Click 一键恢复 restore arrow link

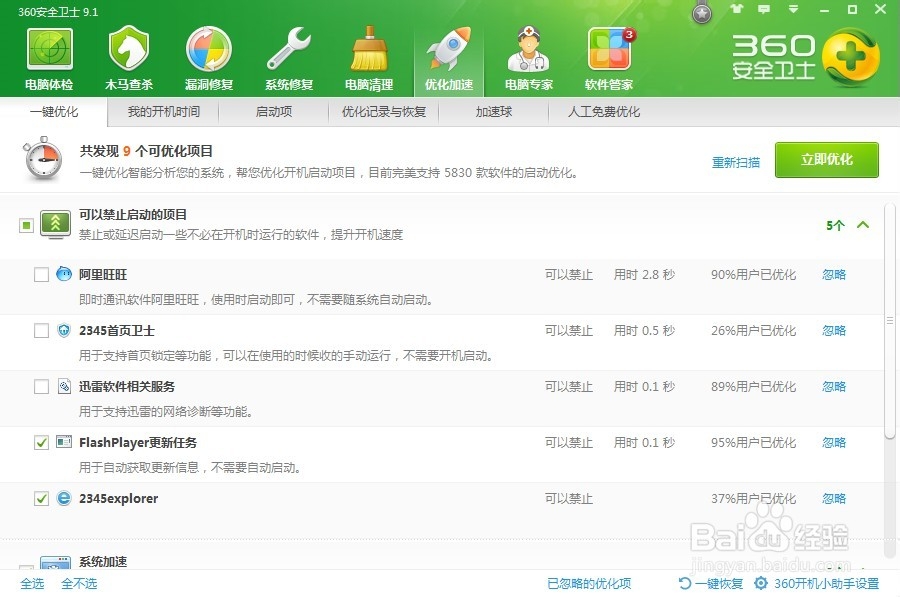[710, 583]
